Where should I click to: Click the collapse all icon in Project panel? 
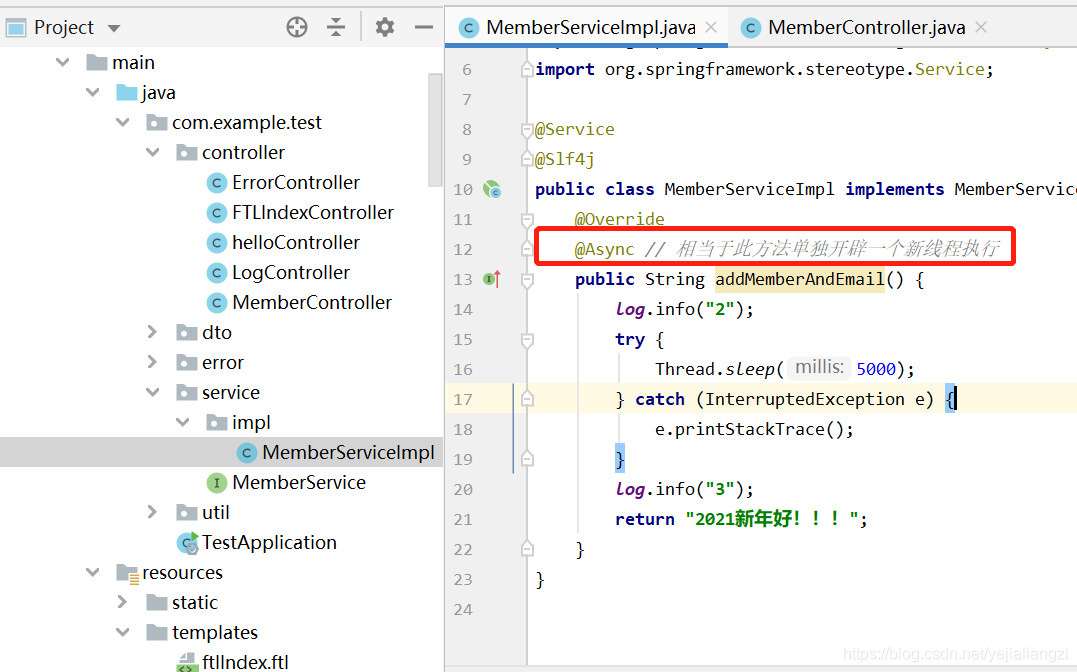pos(336,27)
